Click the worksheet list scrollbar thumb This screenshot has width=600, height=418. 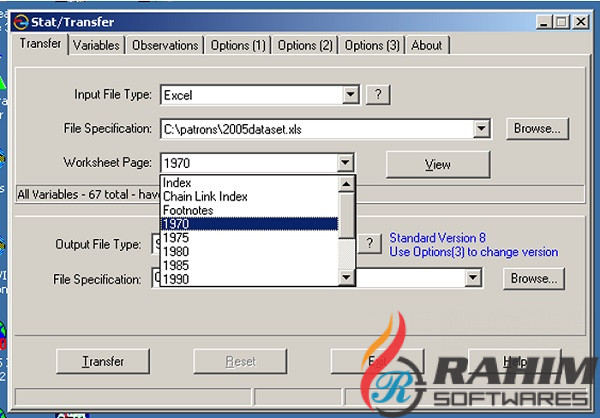point(346,216)
